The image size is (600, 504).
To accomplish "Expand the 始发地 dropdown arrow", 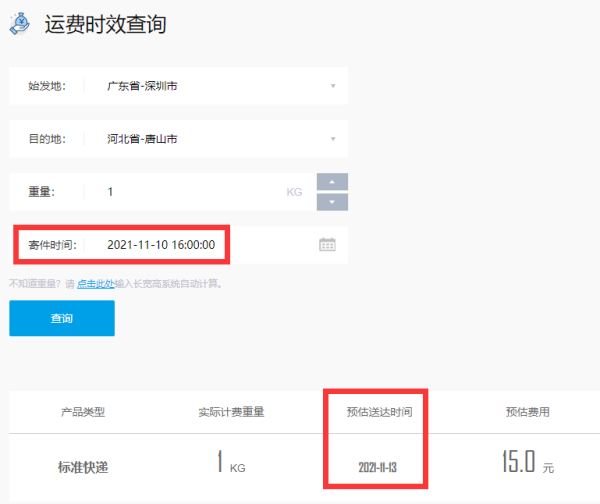I will tap(332, 86).
